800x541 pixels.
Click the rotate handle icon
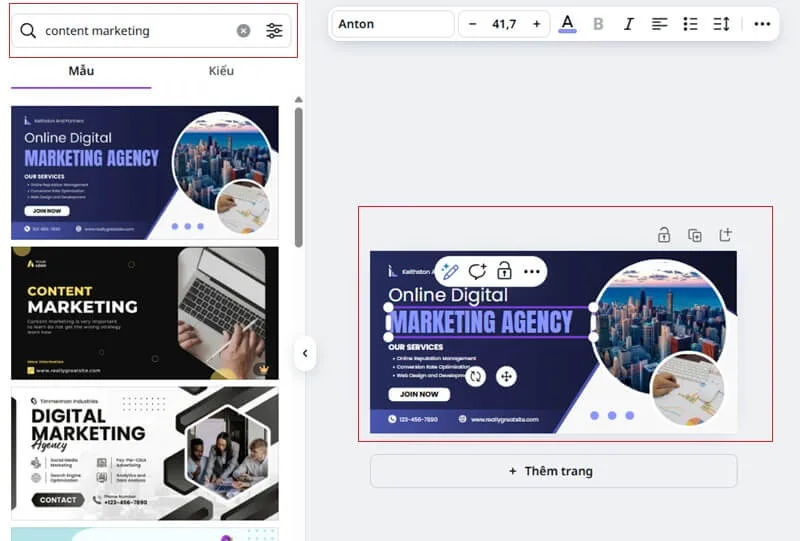click(x=476, y=377)
